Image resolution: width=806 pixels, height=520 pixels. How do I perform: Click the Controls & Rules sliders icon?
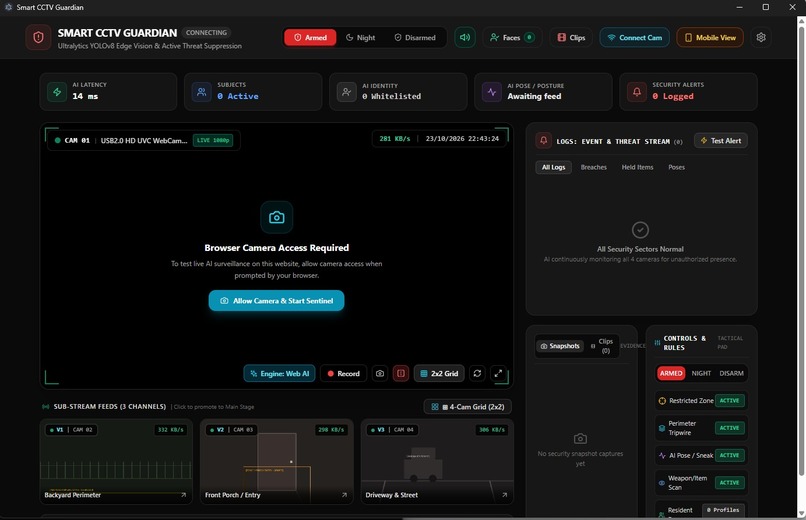pos(657,343)
